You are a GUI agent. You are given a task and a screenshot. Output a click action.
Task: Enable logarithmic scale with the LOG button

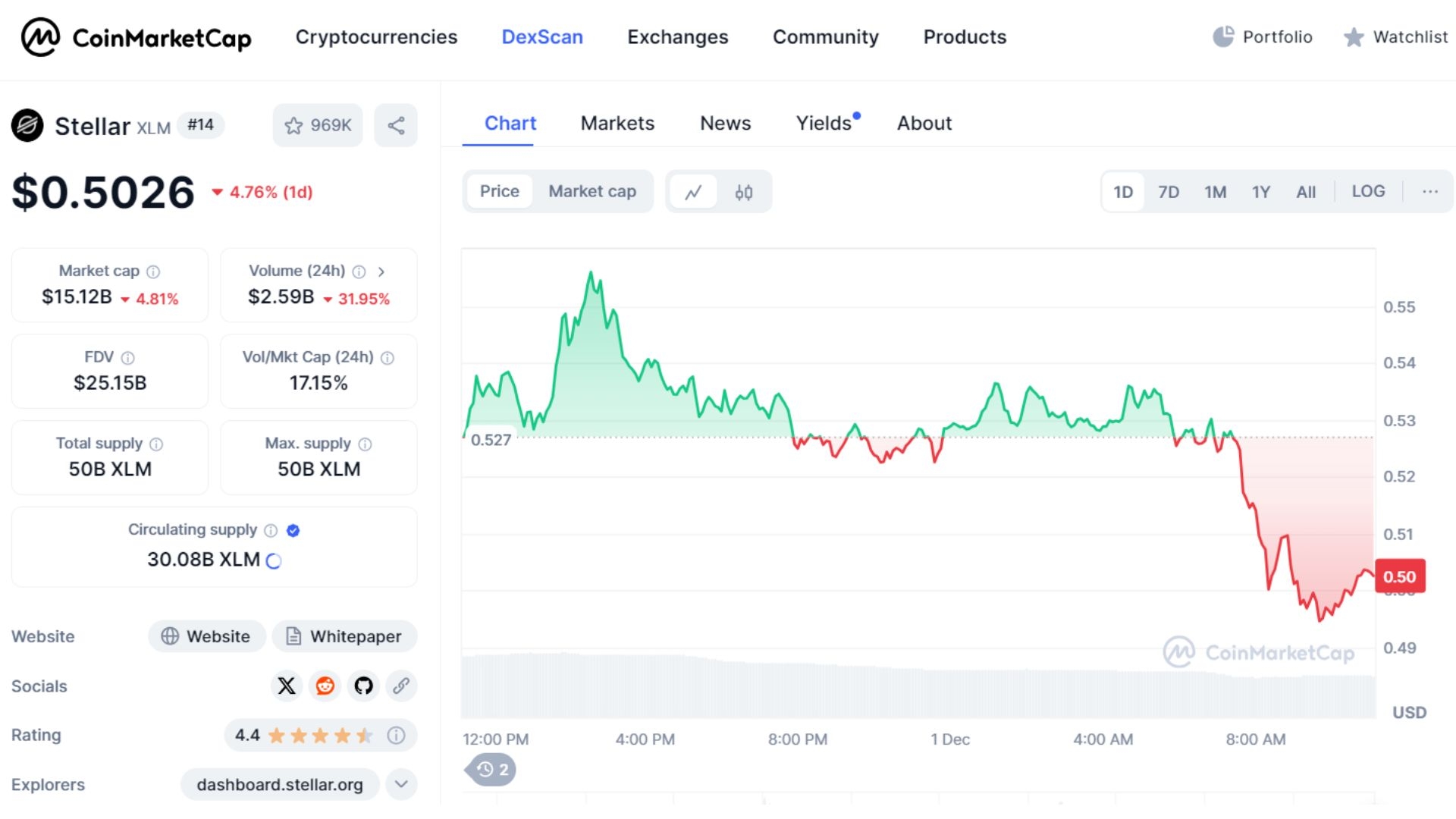pyautogui.click(x=1368, y=191)
